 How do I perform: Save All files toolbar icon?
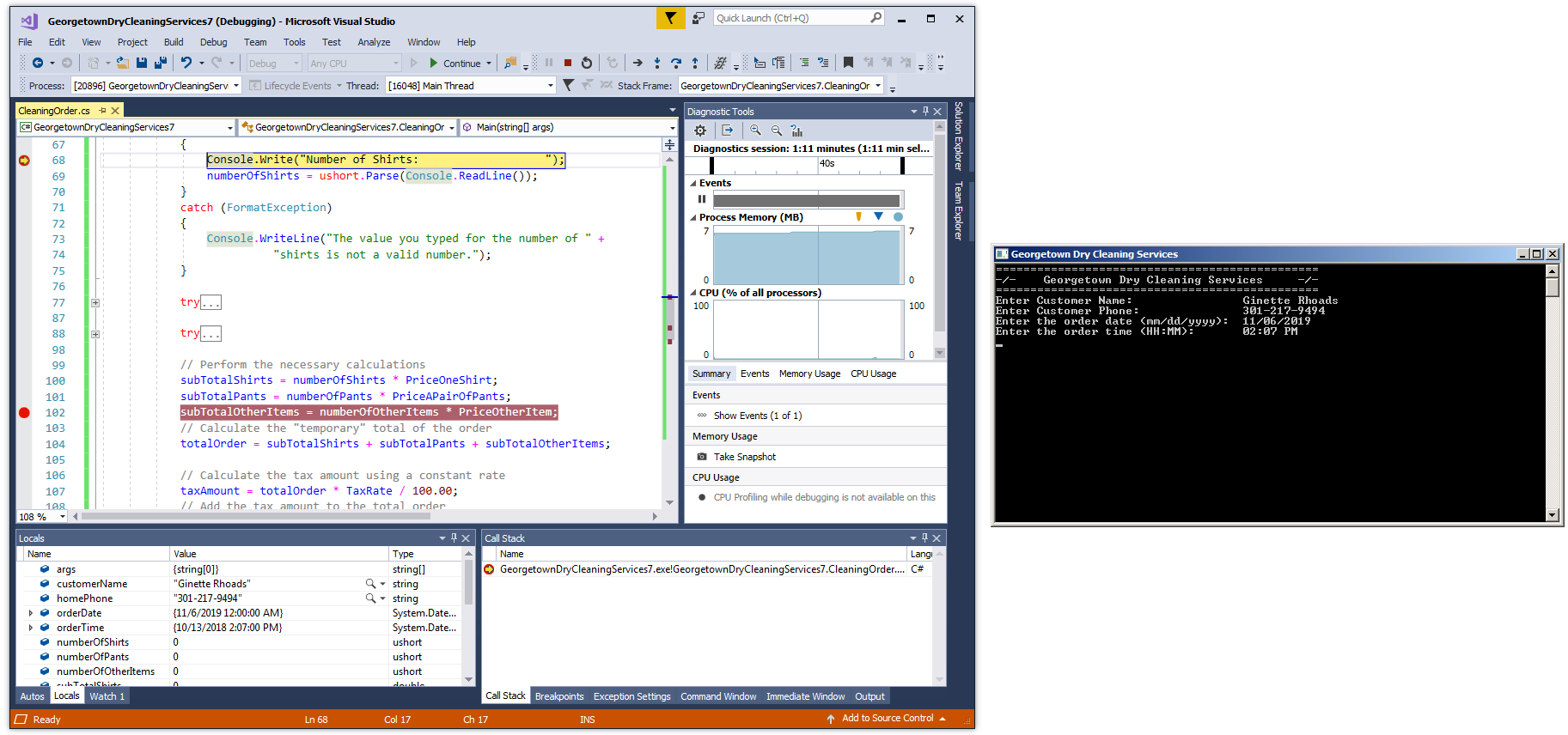[x=160, y=63]
